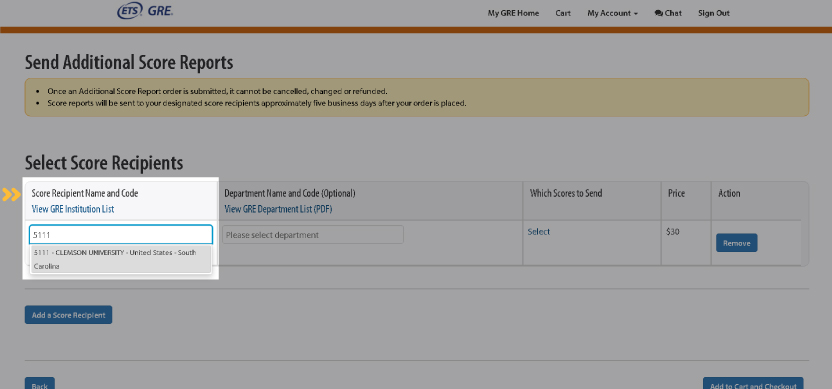Go Back to the previous page
This screenshot has width=832, height=389.
(x=40, y=383)
